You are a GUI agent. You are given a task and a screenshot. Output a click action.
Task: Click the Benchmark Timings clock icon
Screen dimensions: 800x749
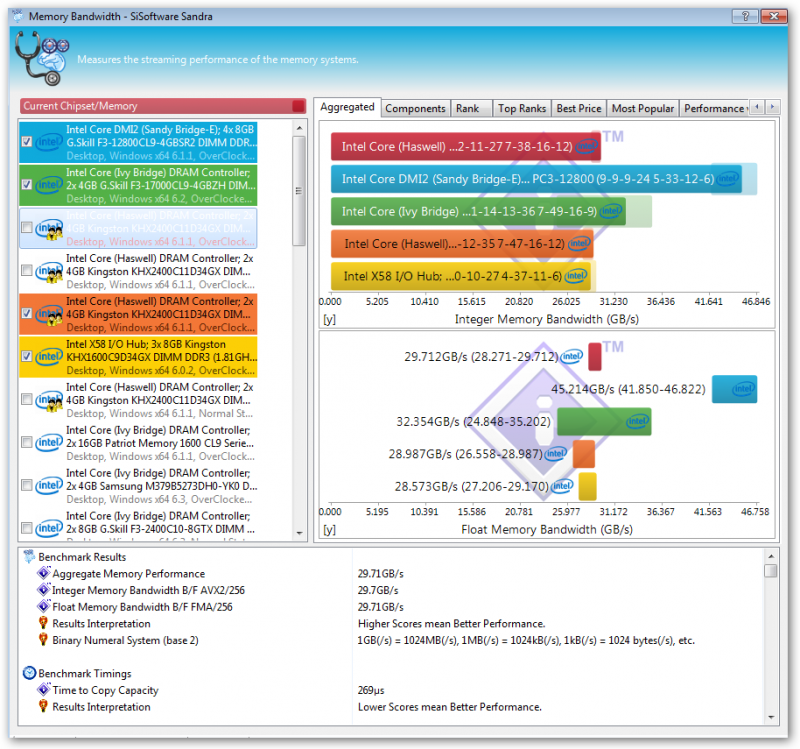click(x=29, y=674)
